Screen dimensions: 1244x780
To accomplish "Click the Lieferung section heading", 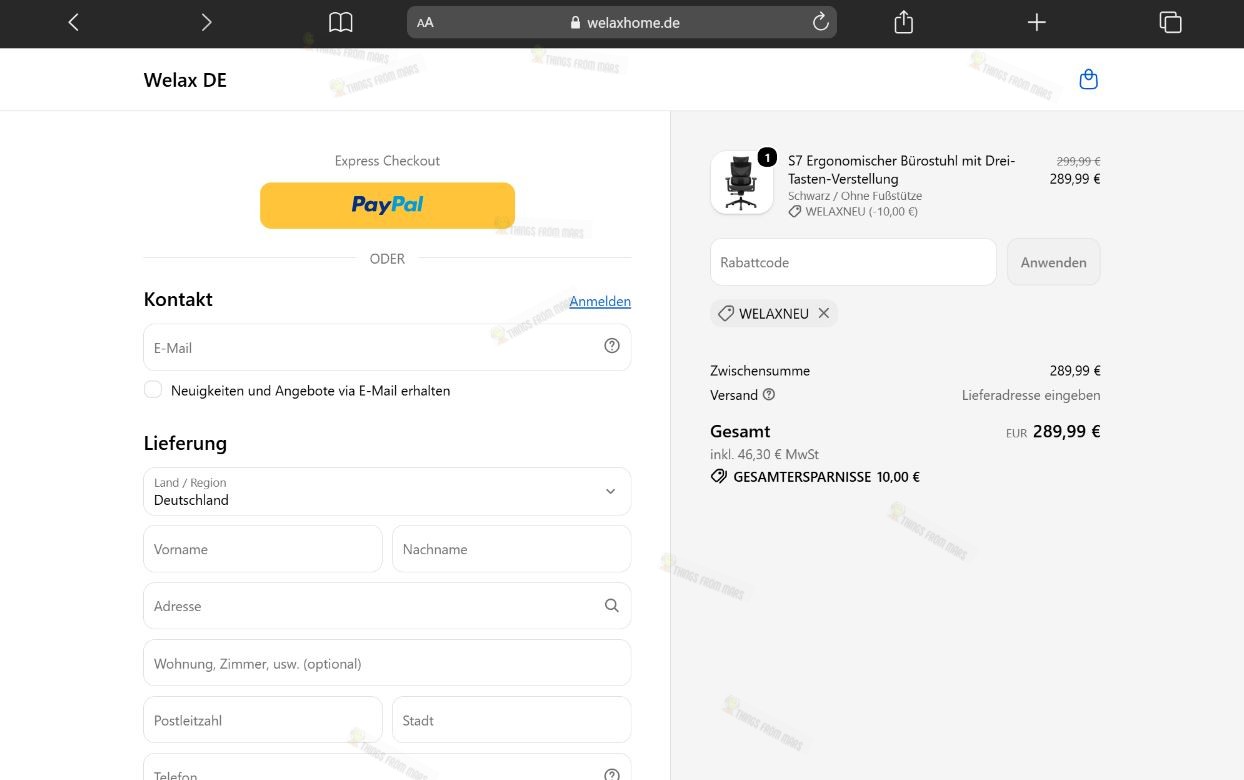I will [185, 443].
